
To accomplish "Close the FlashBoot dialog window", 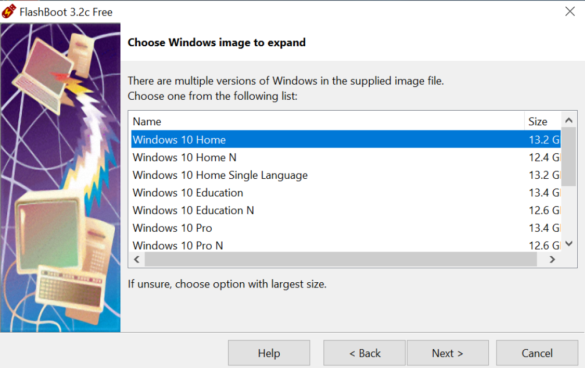I will [x=570, y=12].
